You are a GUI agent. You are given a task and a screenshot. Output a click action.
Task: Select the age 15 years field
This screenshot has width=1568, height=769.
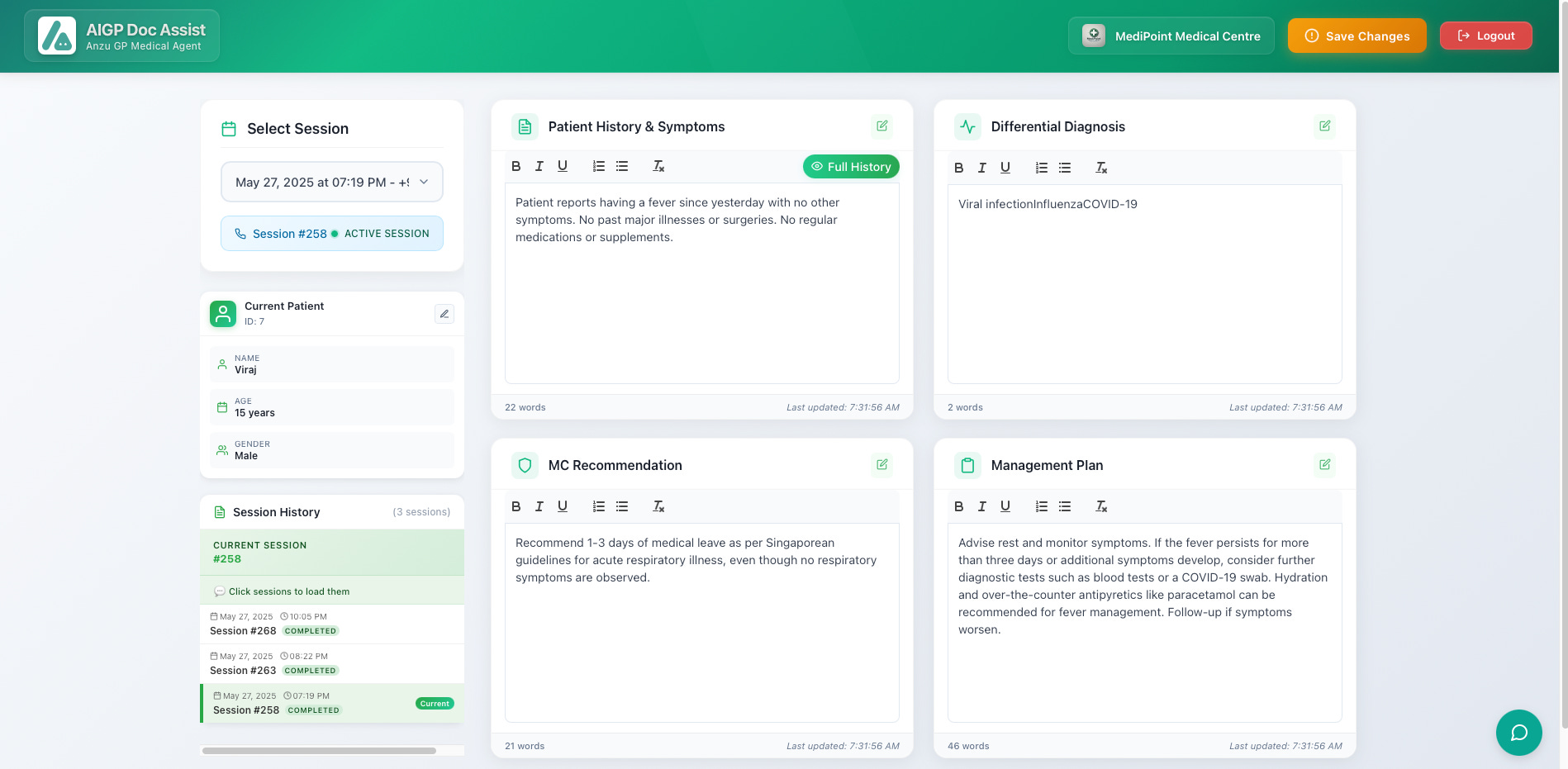[332, 407]
